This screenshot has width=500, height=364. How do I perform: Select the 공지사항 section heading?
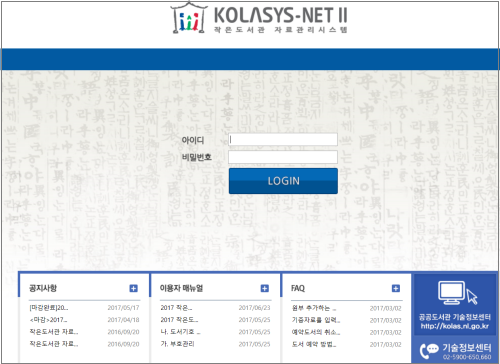click(43, 288)
